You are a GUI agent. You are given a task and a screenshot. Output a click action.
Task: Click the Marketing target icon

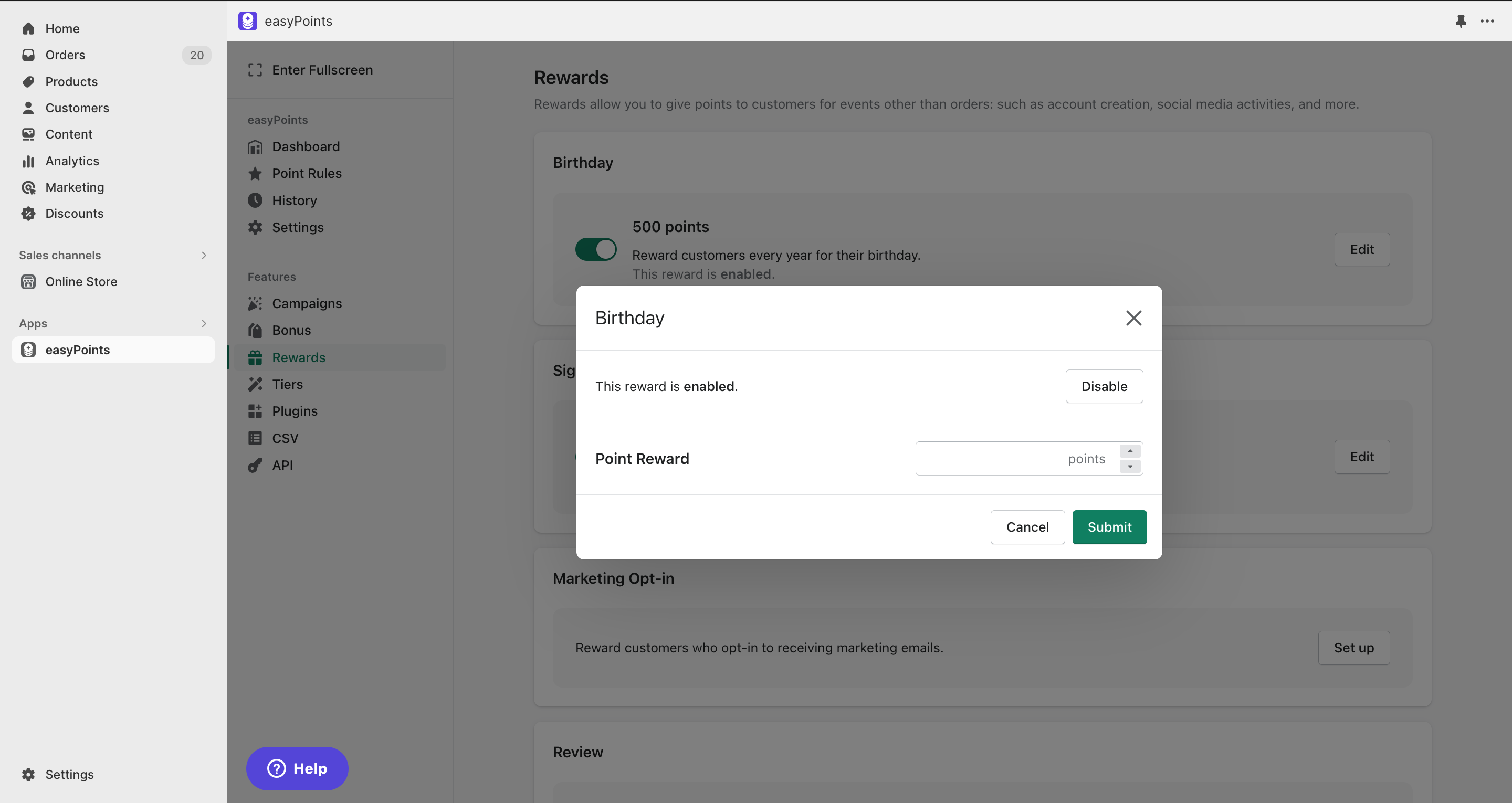coord(28,187)
